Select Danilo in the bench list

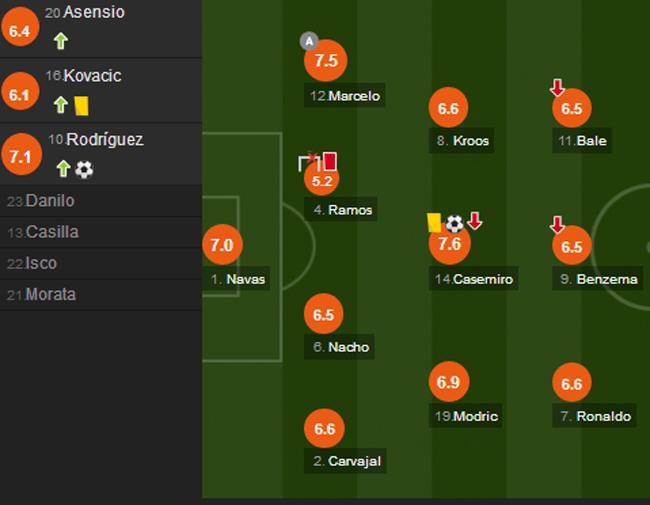point(50,201)
